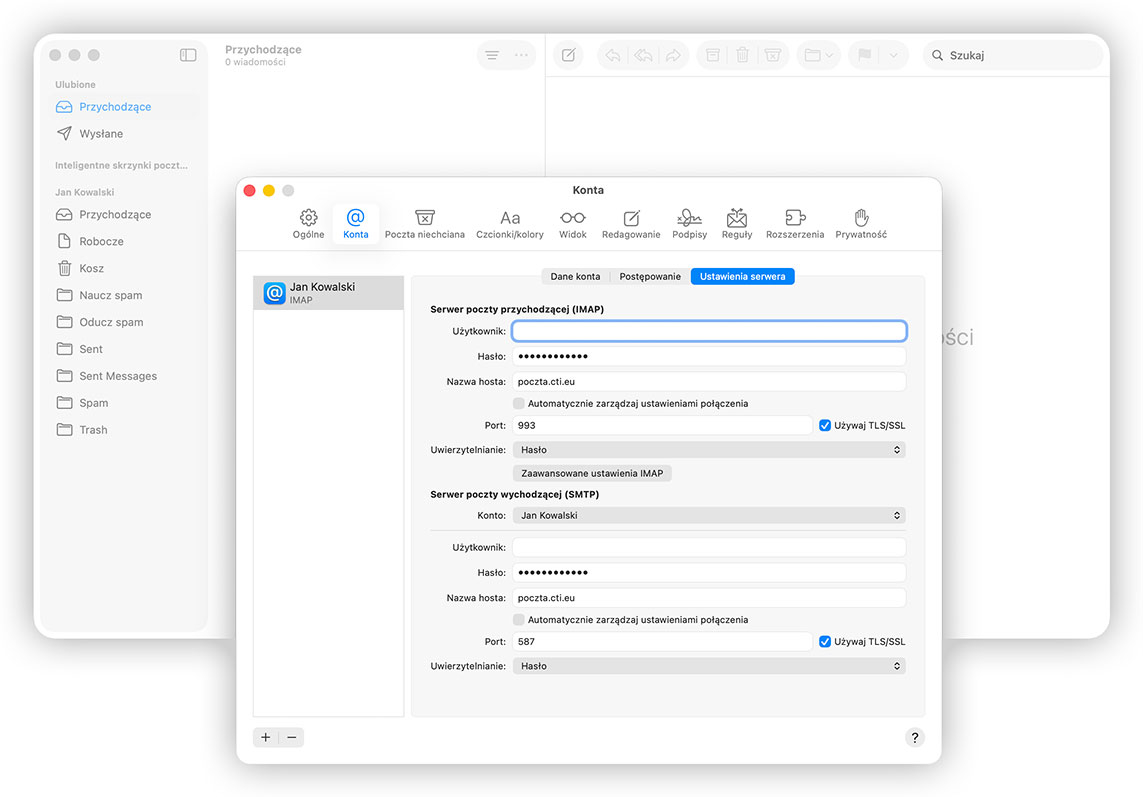
Task: Add a new account with the plus button
Action: 265,737
